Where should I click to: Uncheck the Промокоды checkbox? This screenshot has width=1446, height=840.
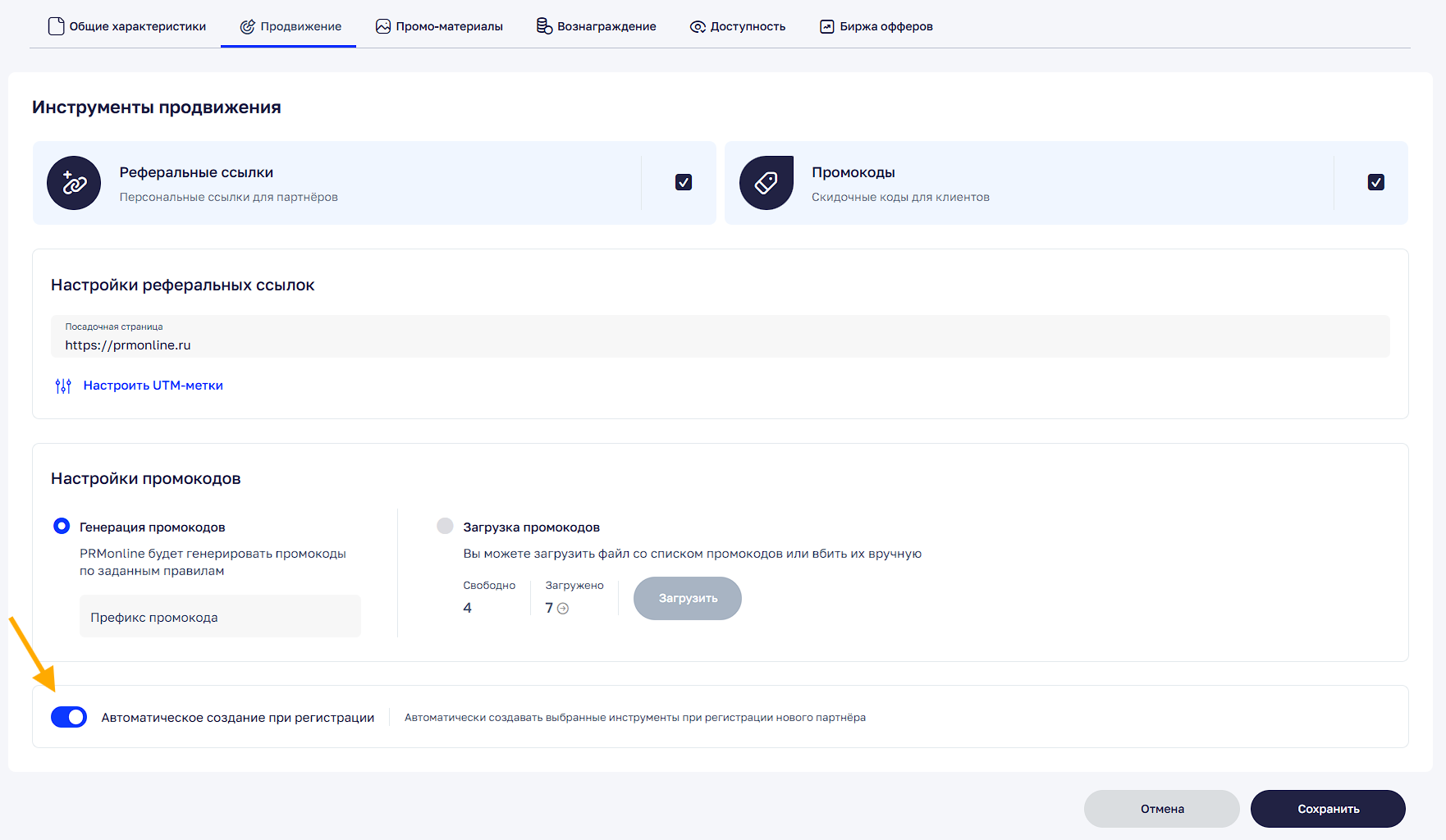click(x=1375, y=182)
